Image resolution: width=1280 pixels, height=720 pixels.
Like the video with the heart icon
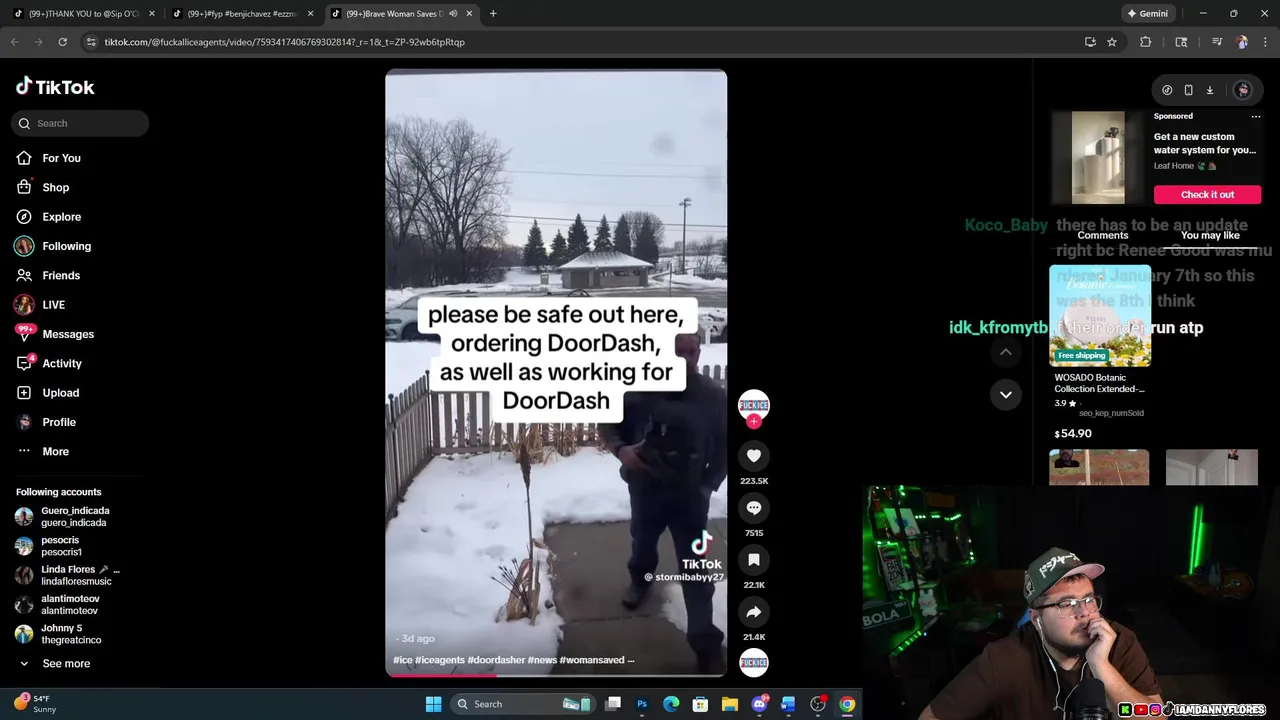coord(754,456)
